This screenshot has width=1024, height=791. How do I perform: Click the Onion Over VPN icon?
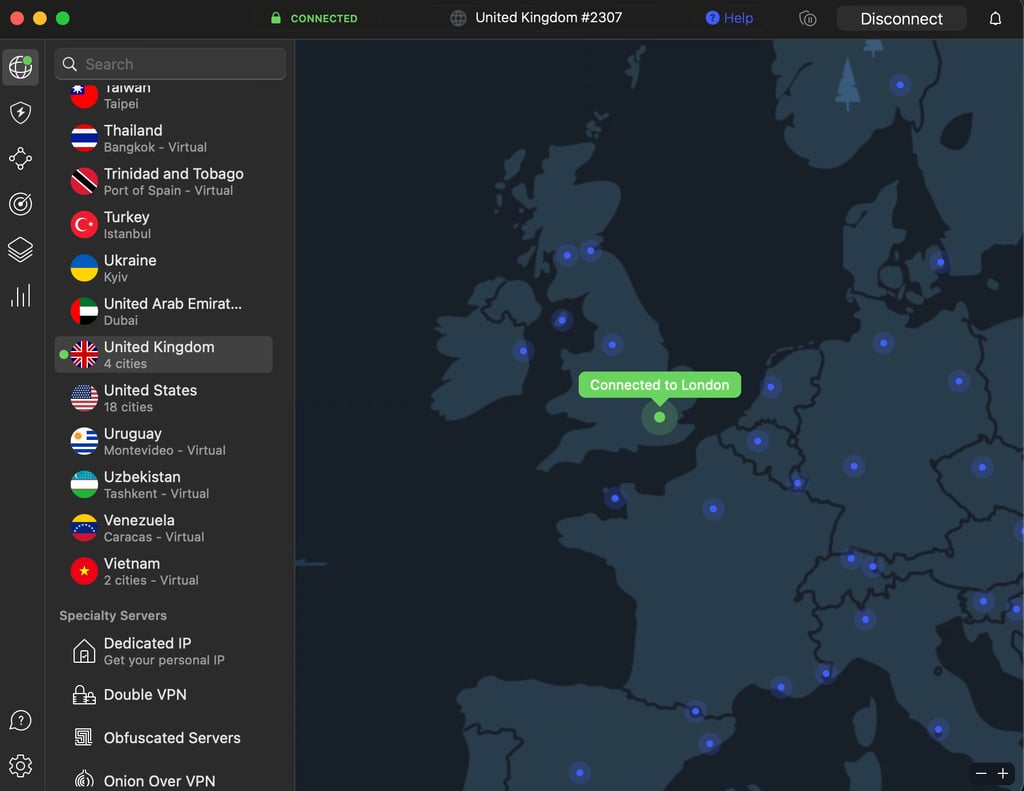pyautogui.click(x=84, y=779)
